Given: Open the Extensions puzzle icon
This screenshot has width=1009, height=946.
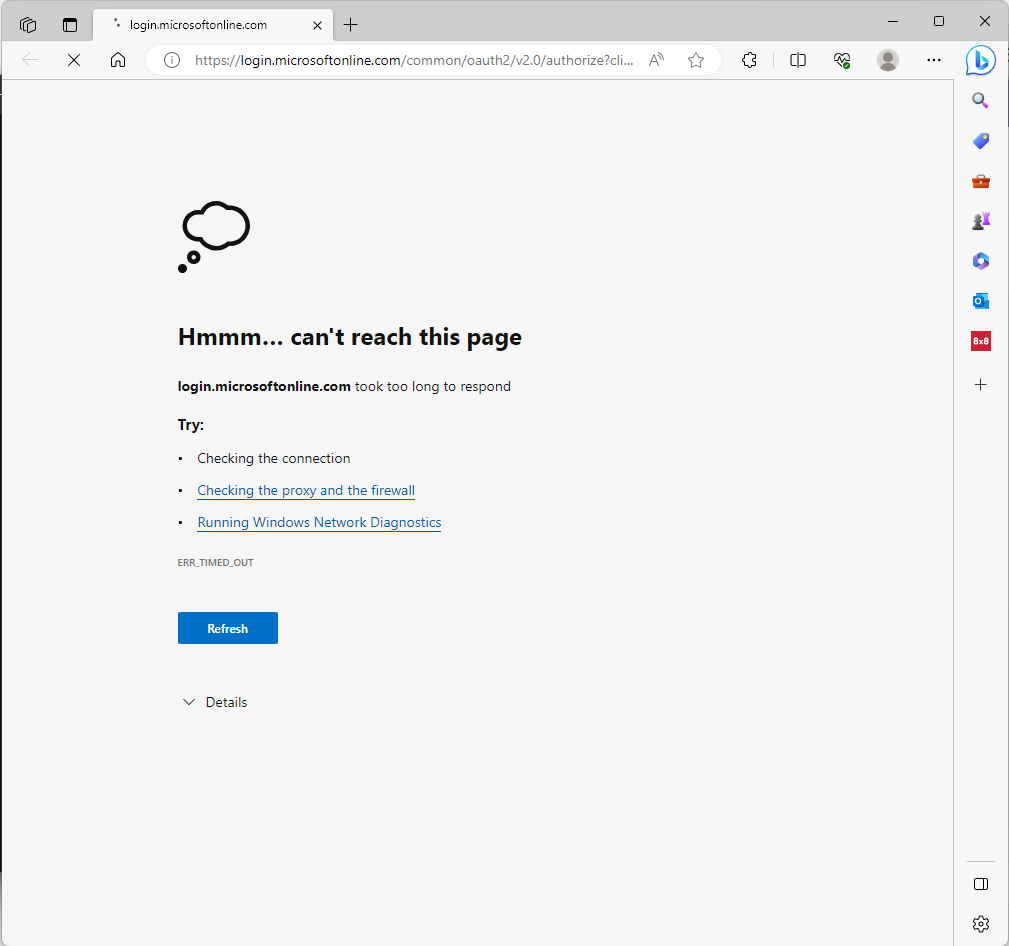Looking at the screenshot, I should click(749, 60).
